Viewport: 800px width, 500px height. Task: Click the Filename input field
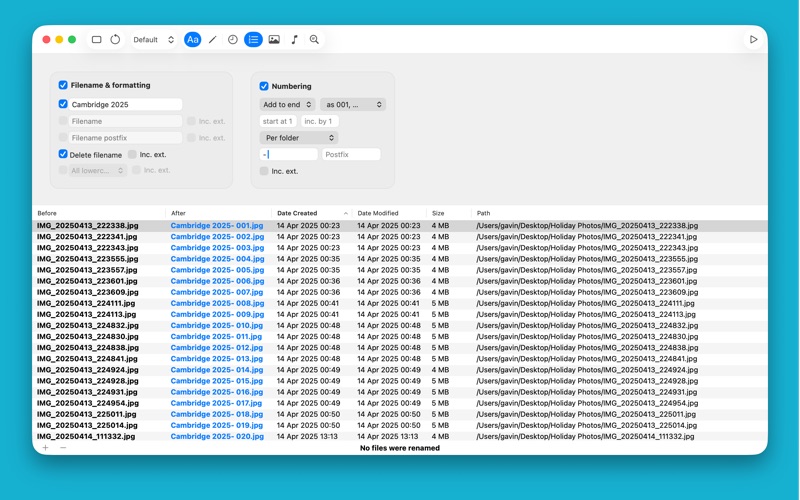pyautogui.click(x=126, y=121)
